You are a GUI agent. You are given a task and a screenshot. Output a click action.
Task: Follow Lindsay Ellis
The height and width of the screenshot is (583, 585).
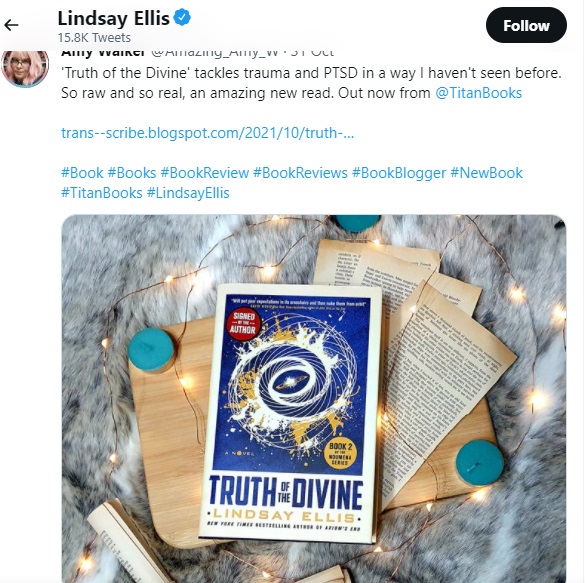pos(526,25)
